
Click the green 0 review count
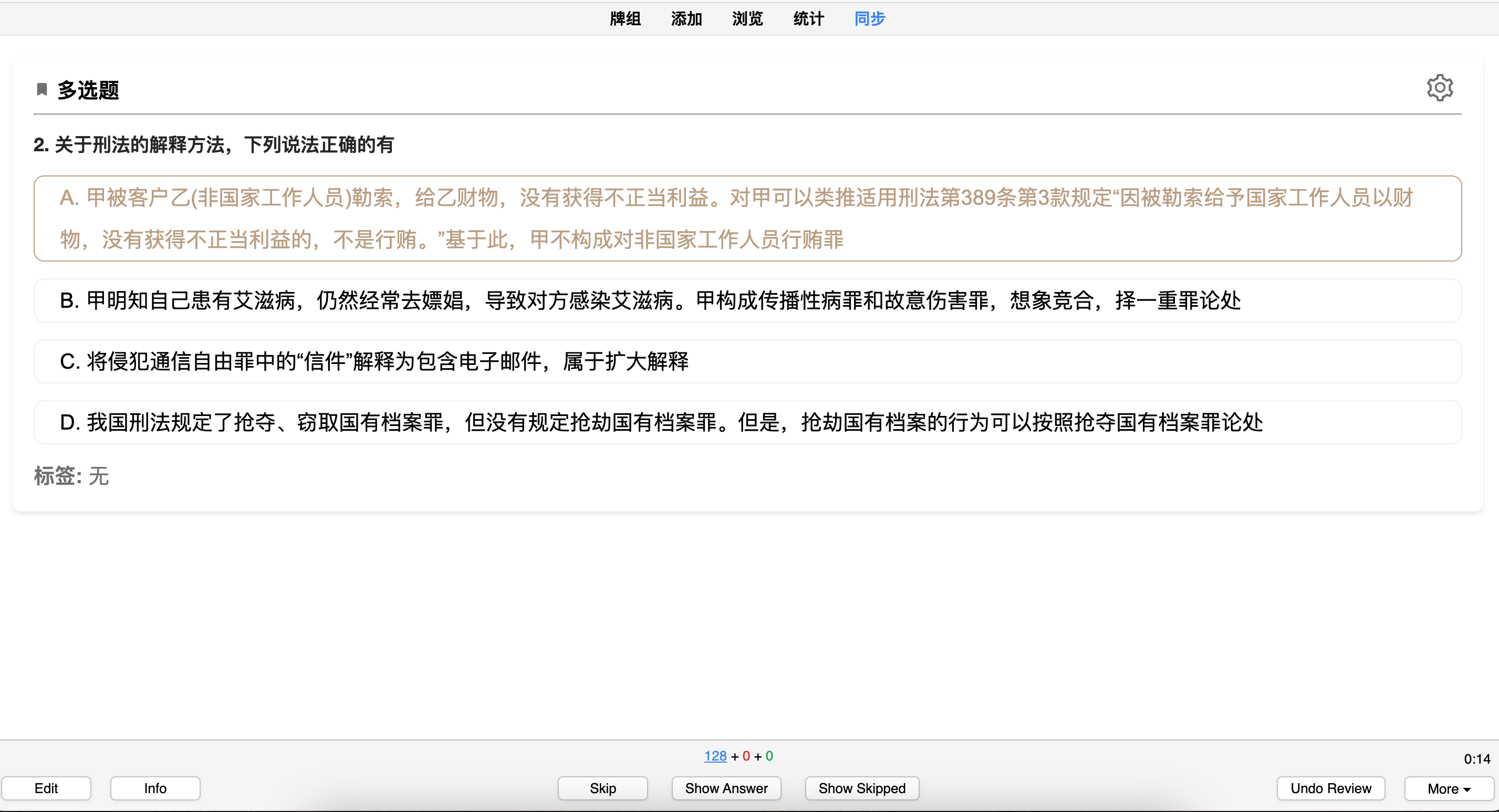click(769, 756)
